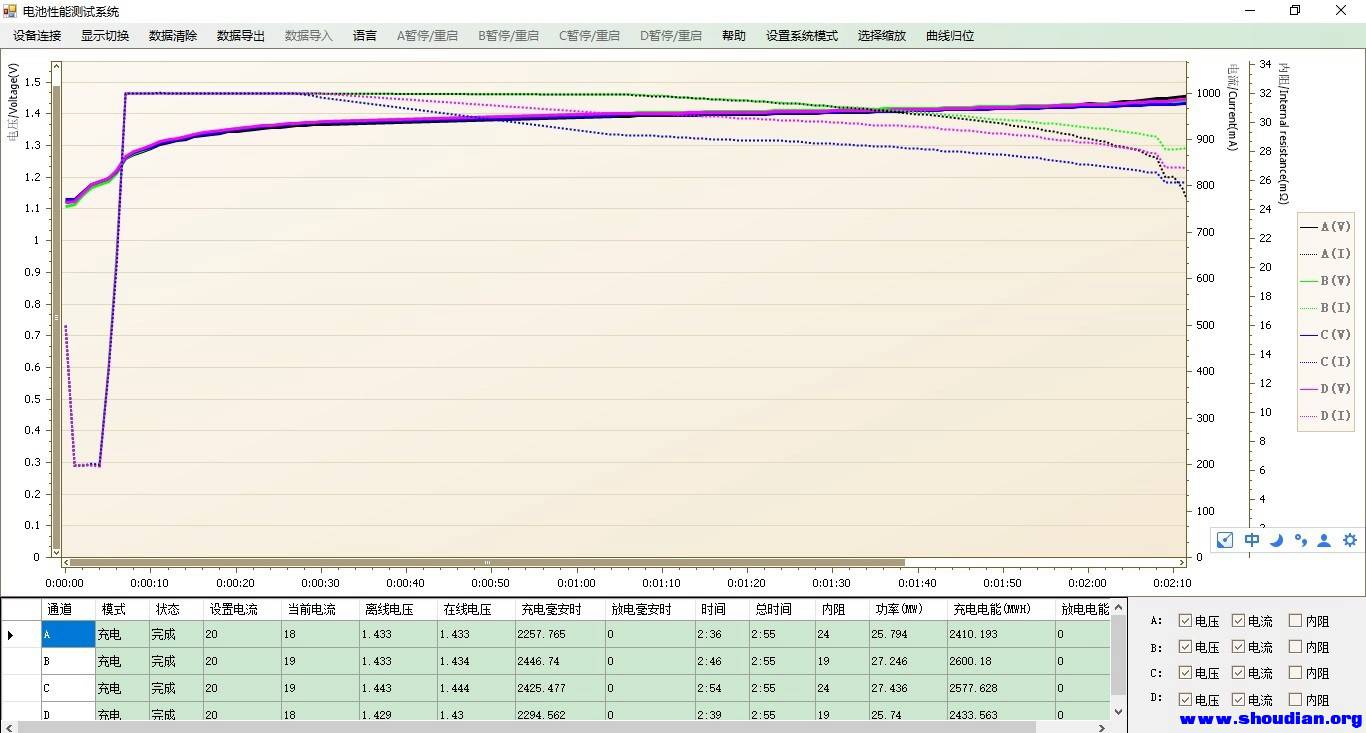Click the 2:46 time cell

tap(723, 661)
